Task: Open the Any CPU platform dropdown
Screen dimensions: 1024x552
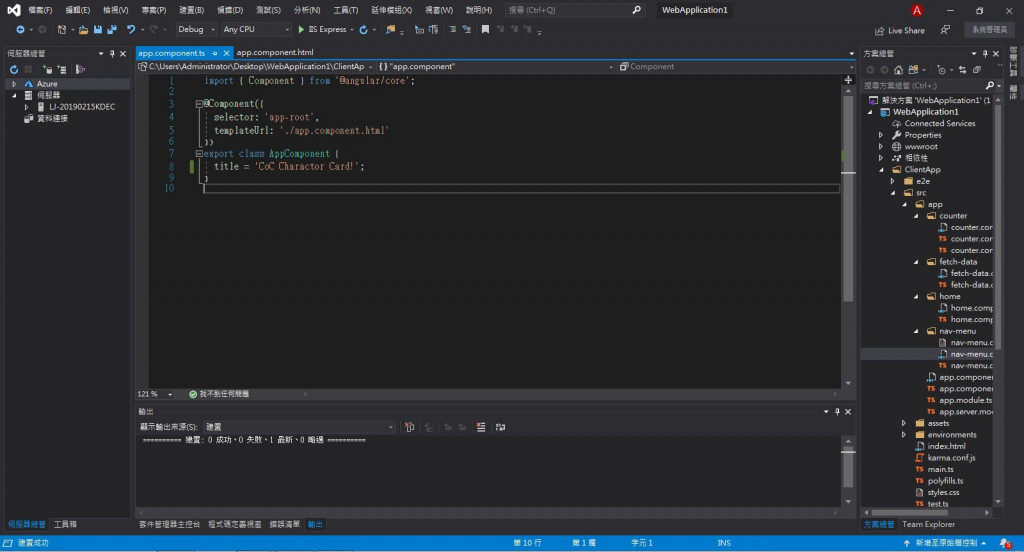Action: click(255, 29)
